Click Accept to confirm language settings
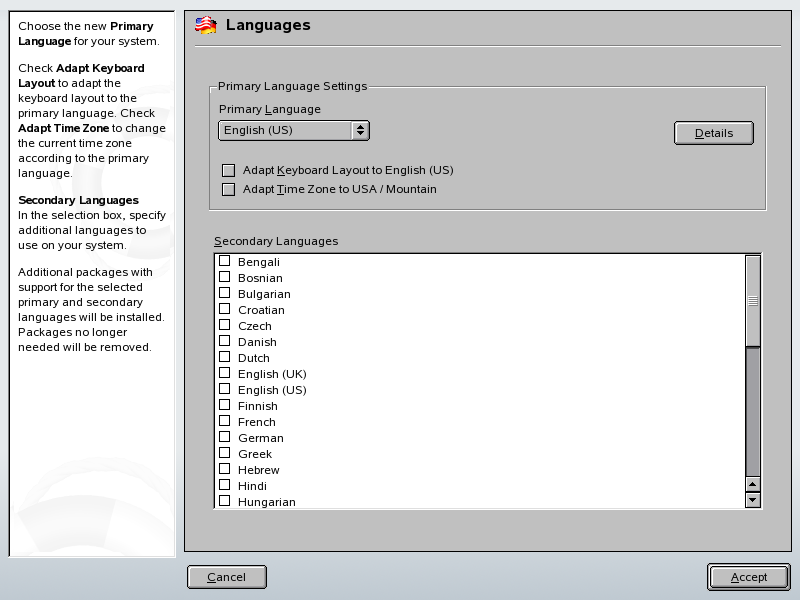The image size is (800, 600). tap(748, 577)
